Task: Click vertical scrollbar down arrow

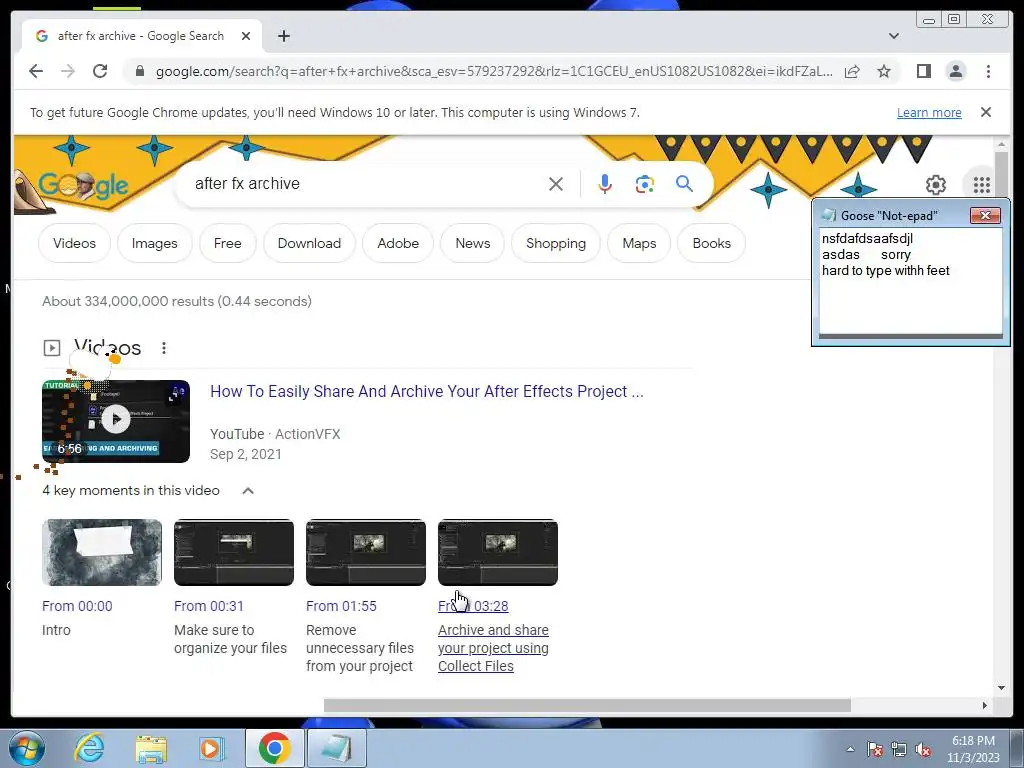Action: pyautogui.click(x=1001, y=688)
